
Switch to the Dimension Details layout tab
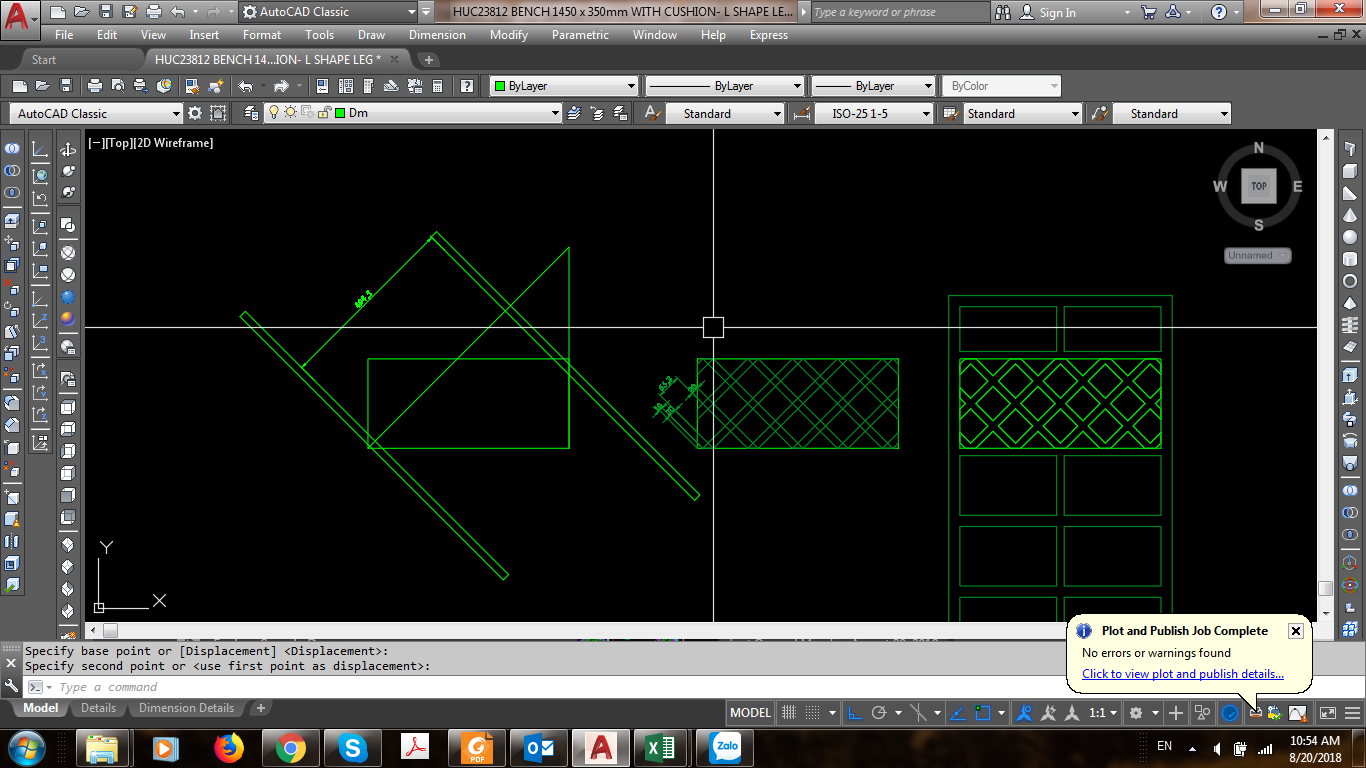(x=186, y=708)
